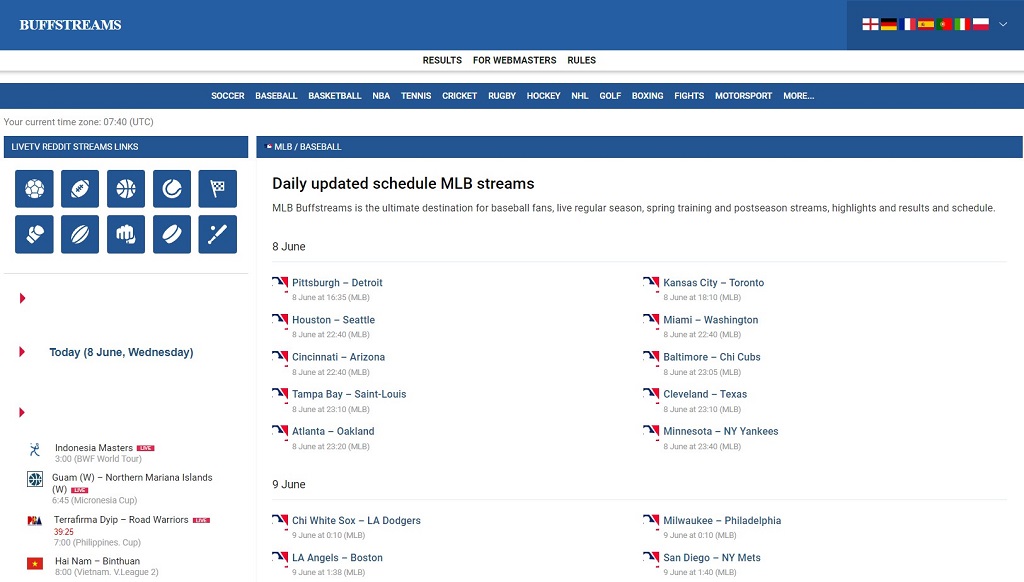
Task: Open the Cleveland – Texas stream link
Action: coord(705,395)
